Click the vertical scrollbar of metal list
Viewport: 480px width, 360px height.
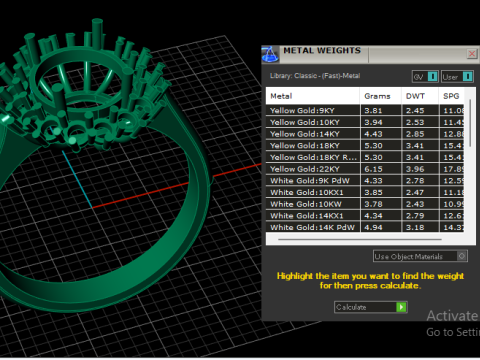pyautogui.click(x=470, y=123)
